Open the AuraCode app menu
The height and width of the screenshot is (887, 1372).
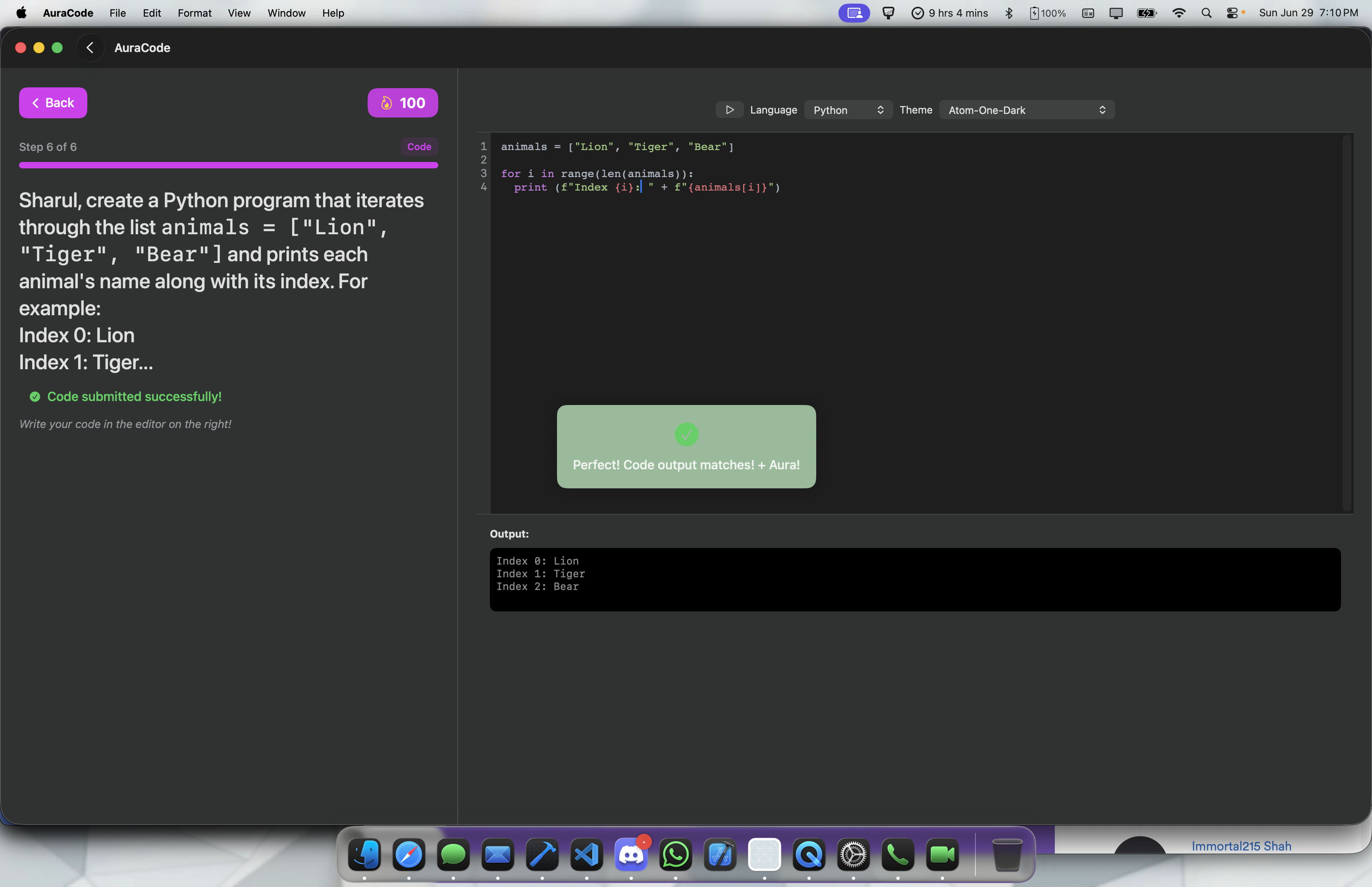tap(68, 13)
